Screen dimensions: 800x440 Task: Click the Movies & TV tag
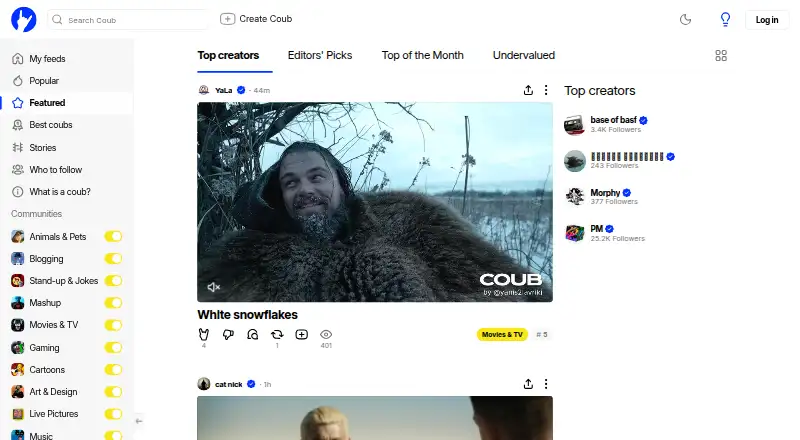pyautogui.click(x=502, y=334)
